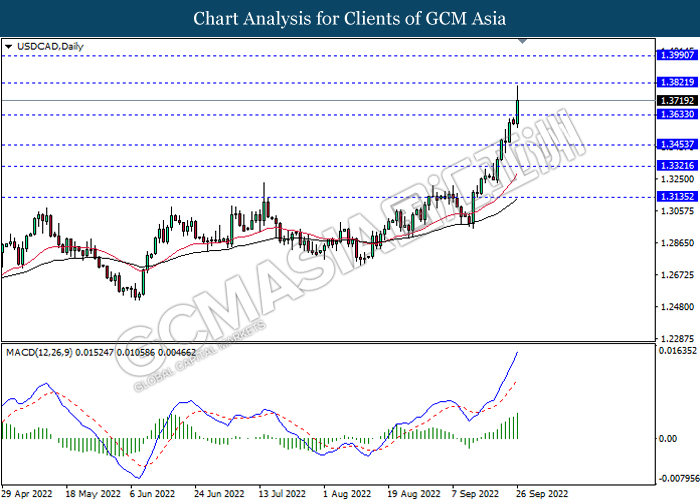
Task: Click the 7 Sep 2022 date label
Action: coord(475,493)
